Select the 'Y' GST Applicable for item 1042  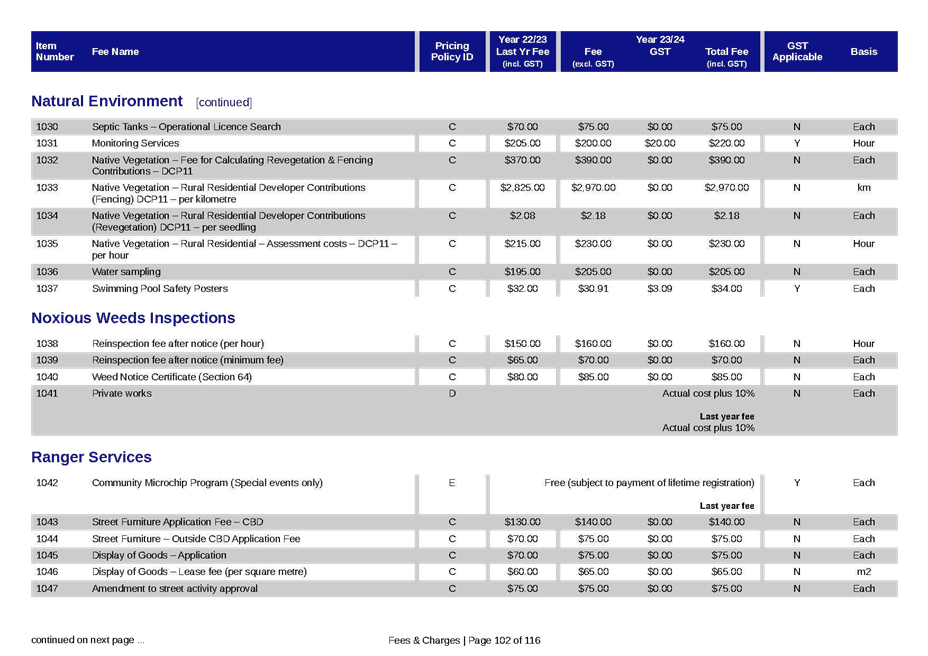tap(797, 483)
